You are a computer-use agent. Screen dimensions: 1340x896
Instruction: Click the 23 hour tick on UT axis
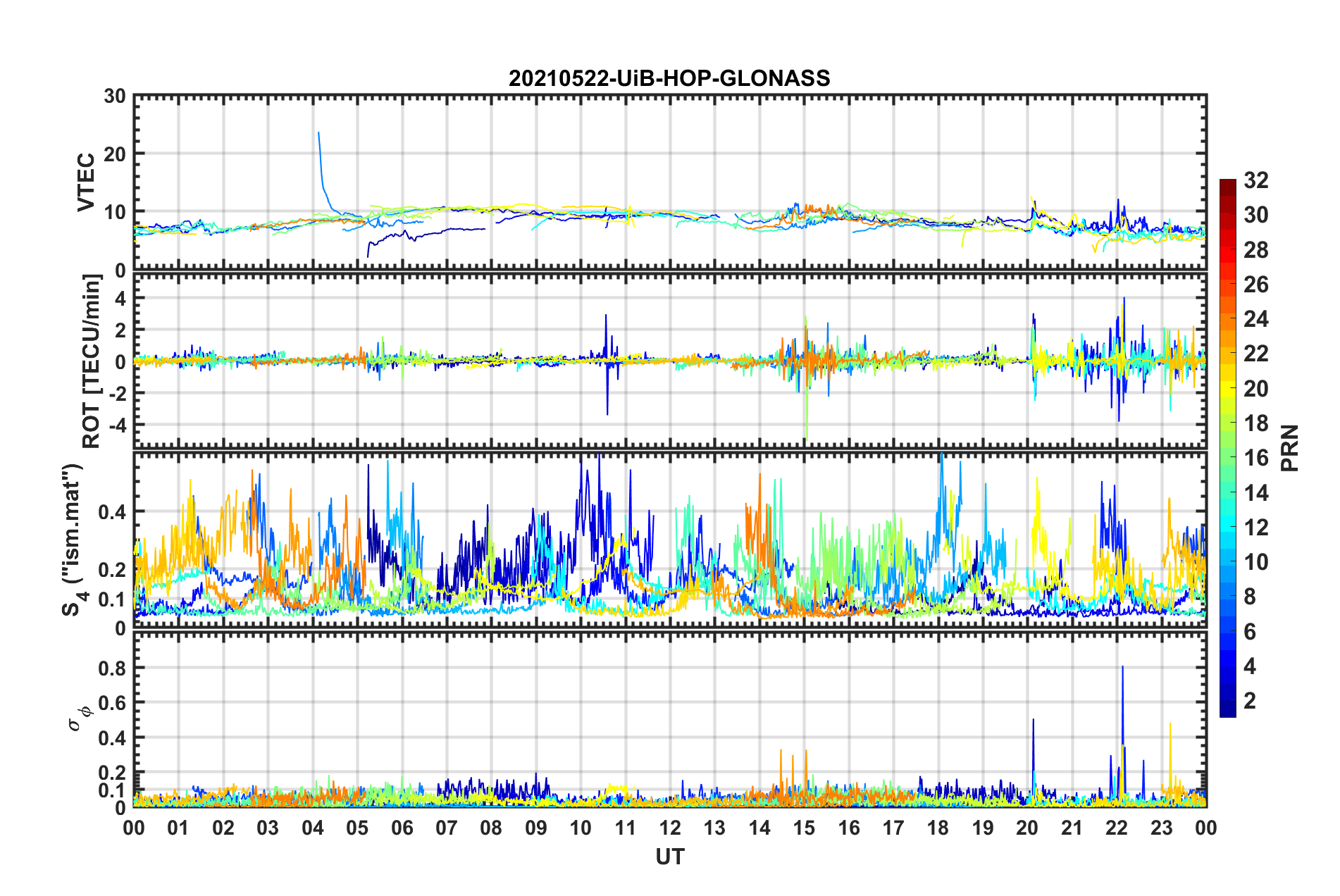1161,828
